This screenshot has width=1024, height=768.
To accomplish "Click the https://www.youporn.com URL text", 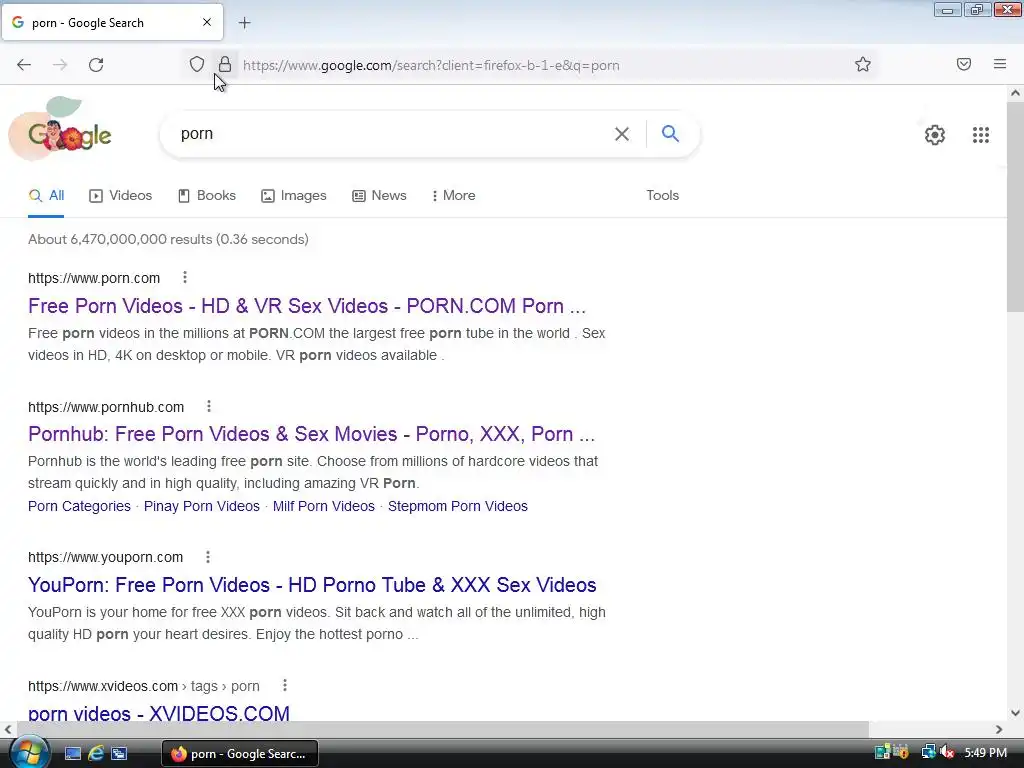I will pos(105,557).
